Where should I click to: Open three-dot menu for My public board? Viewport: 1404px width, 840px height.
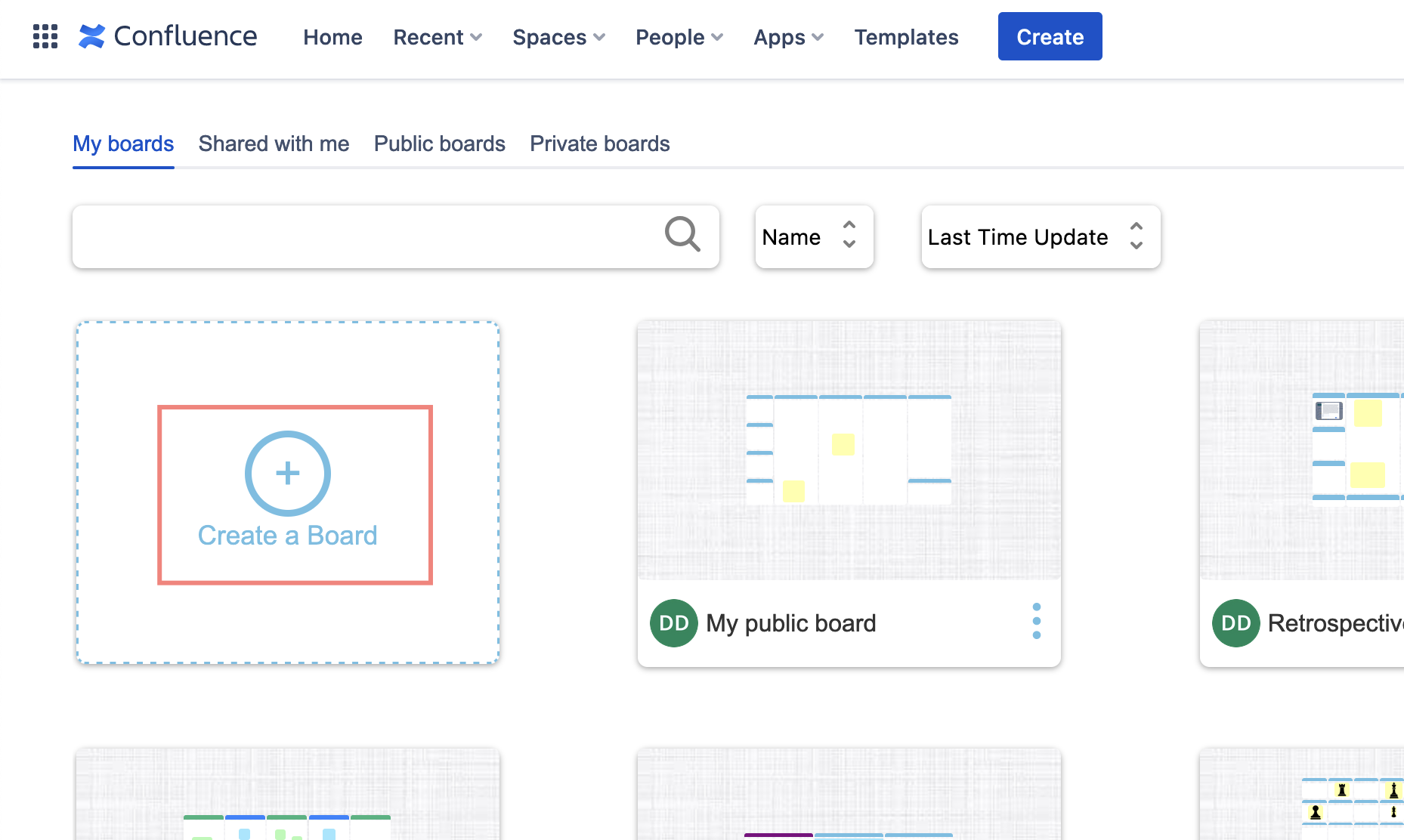tap(1036, 621)
